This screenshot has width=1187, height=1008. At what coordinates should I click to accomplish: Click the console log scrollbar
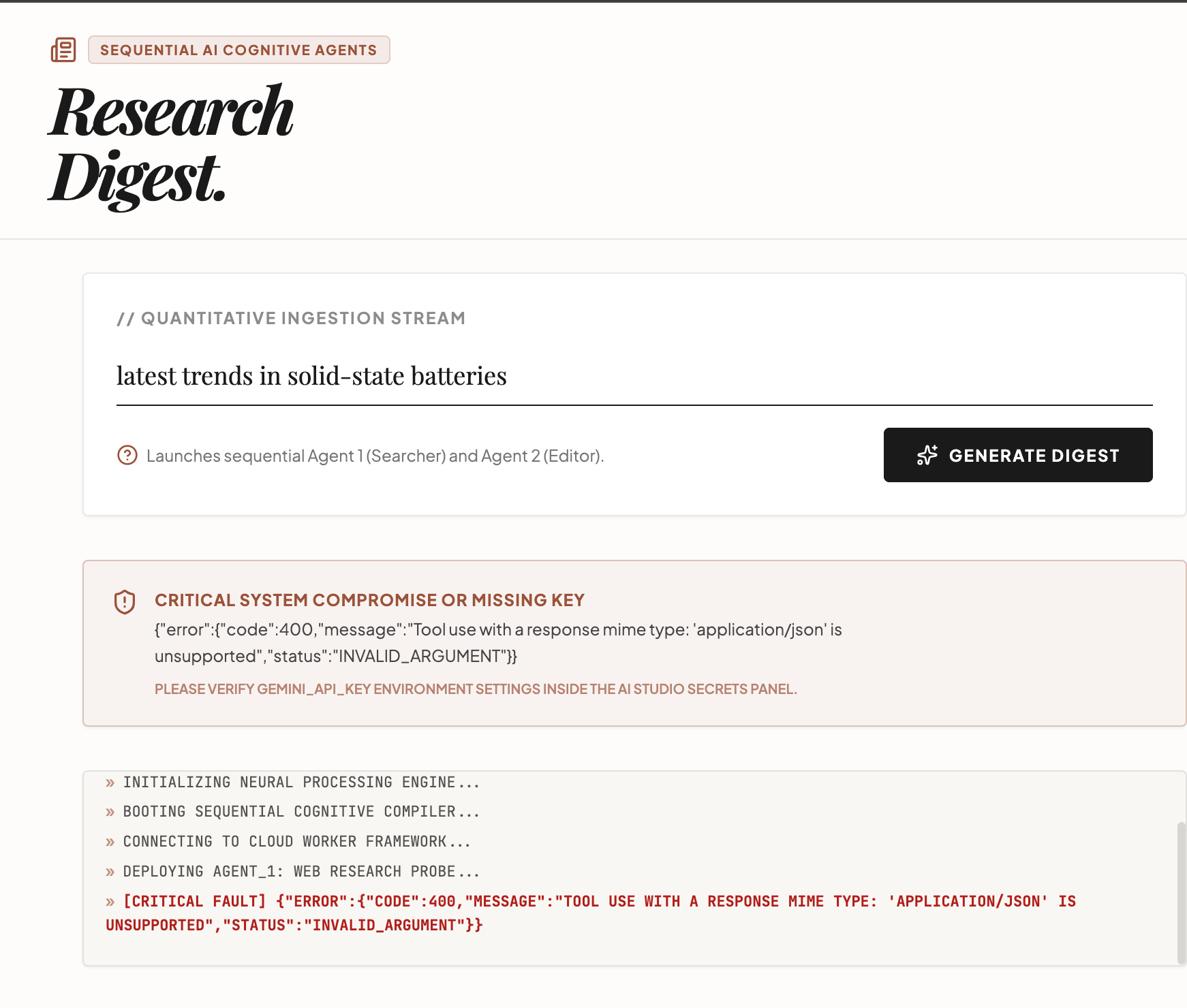(1181, 892)
